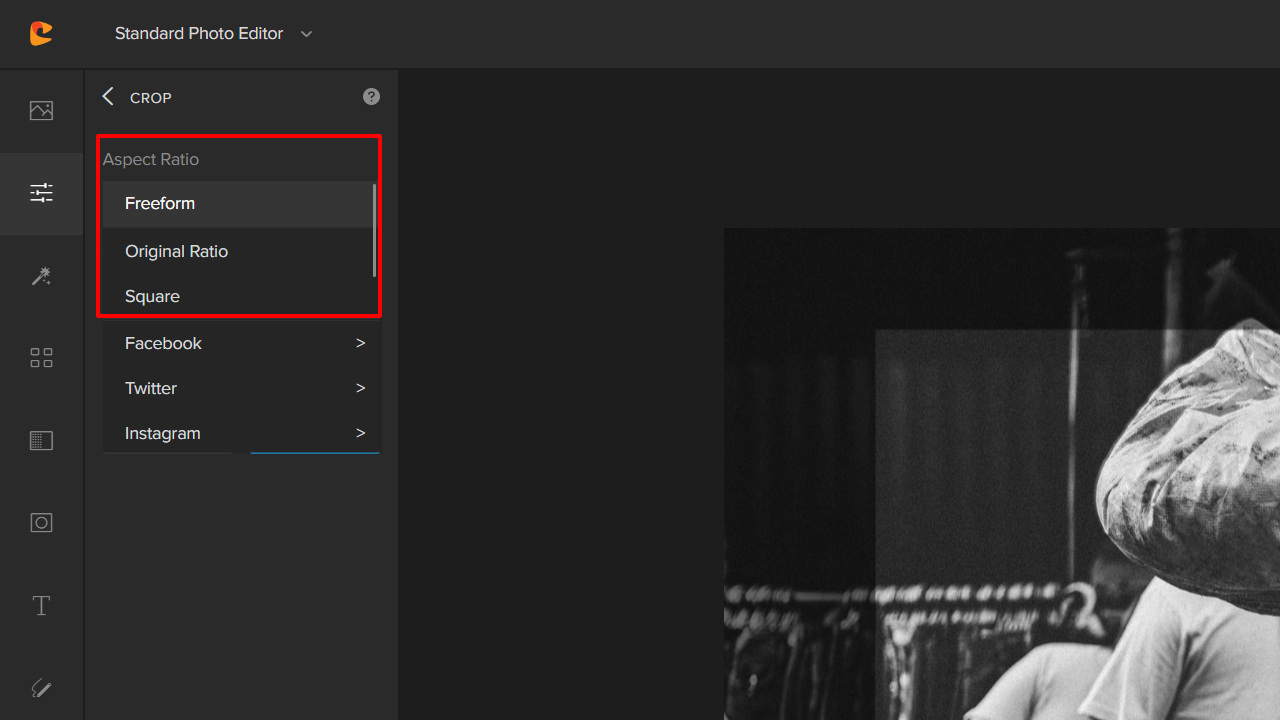Image resolution: width=1280 pixels, height=720 pixels.
Task: Open the photo gallery panel in sidebar
Action: tap(41, 110)
